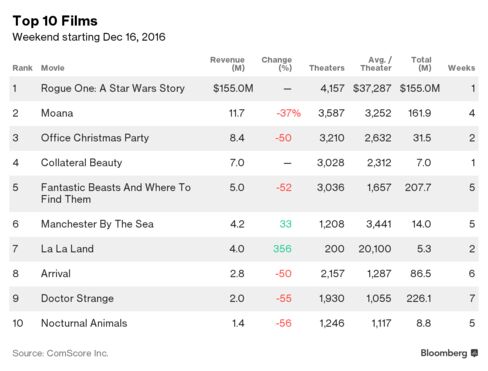This screenshot has height=371, width=488.
Task: Click Manchester By The Sea title
Action: click(x=97, y=224)
